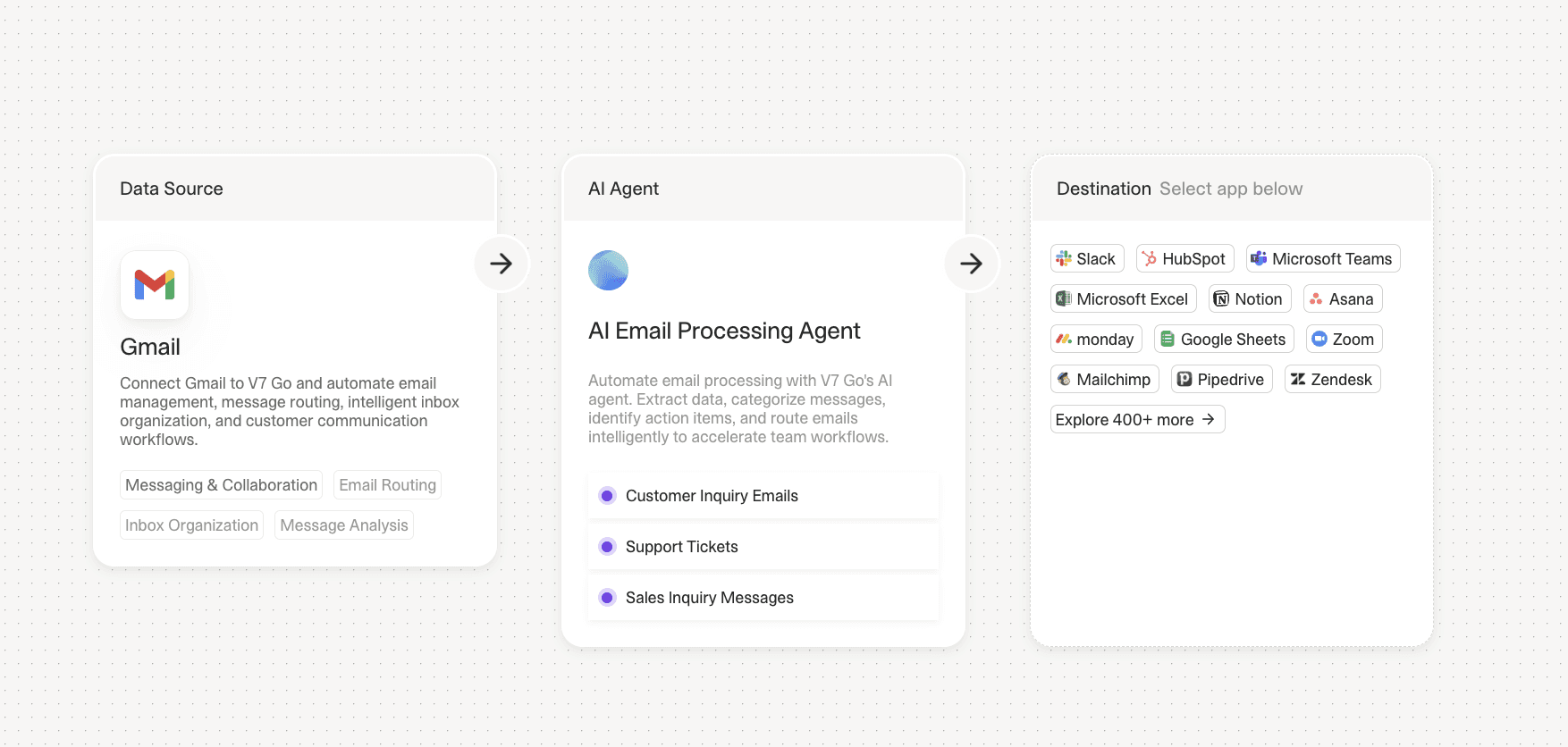Click the Destination header label
The height and width of the screenshot is (747, 1568).
click(1103, 189)
